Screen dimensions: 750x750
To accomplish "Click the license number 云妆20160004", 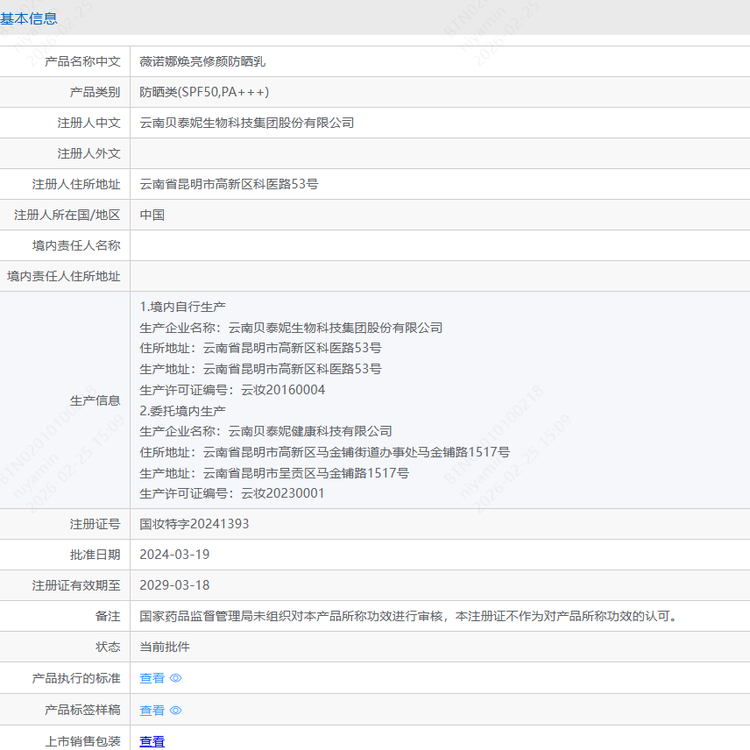I will tap(283, 390).
